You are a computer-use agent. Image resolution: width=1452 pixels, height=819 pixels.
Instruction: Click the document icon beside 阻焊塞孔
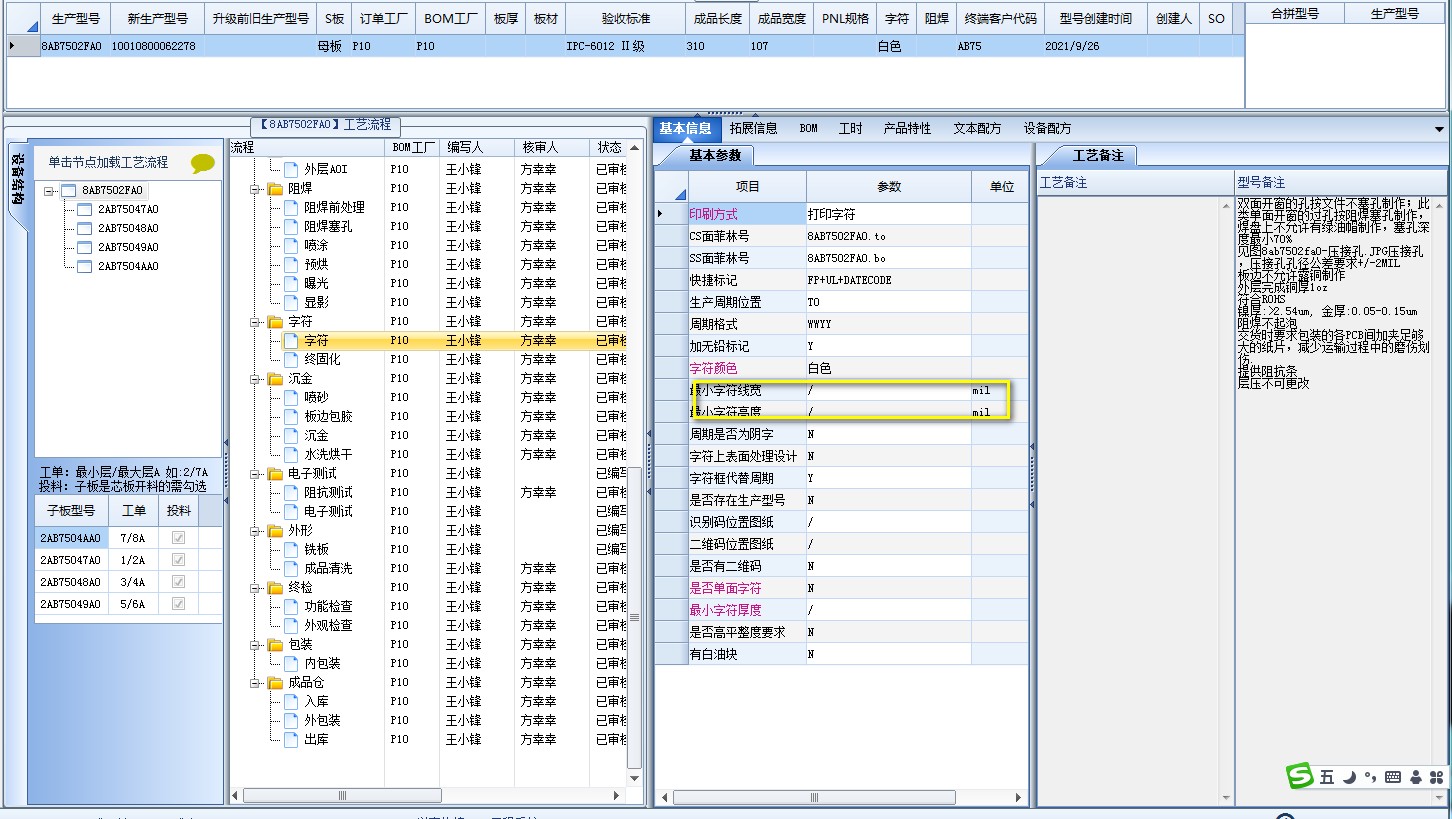(291, 226)
